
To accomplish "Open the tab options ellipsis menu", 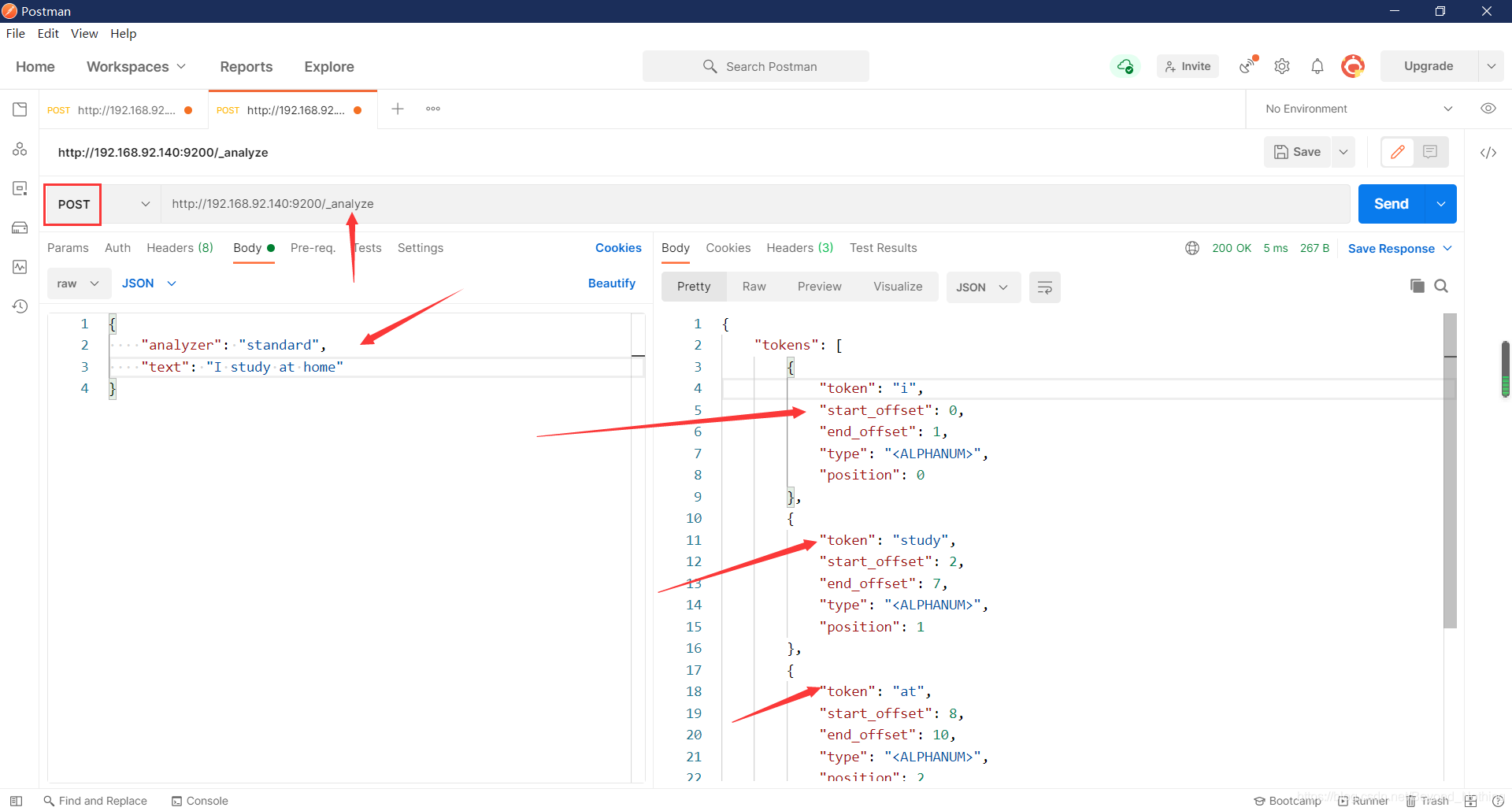I will (433, 109).
